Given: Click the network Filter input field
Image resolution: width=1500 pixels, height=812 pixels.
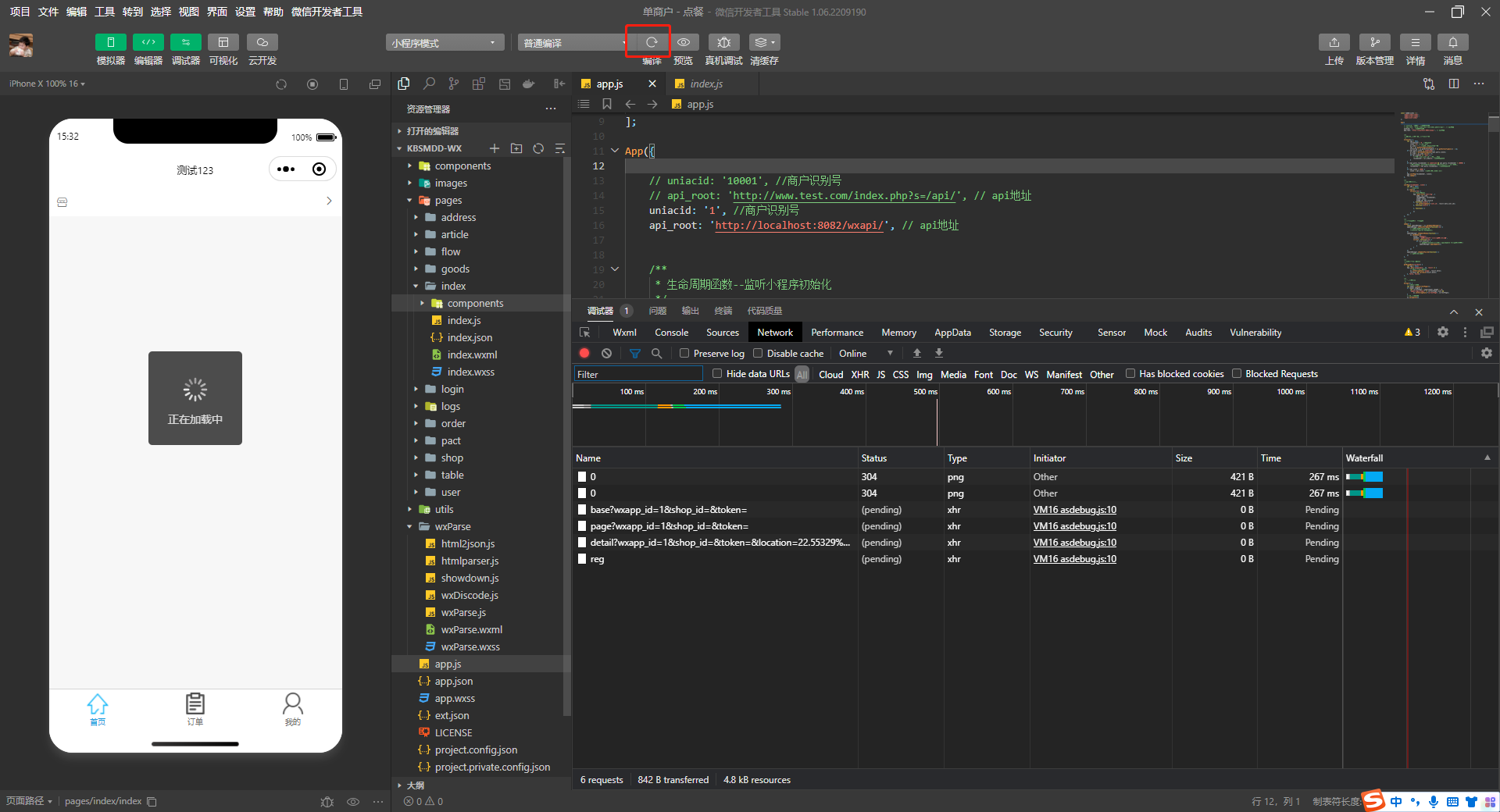Looking at the screenshot, I should (638, 374).
